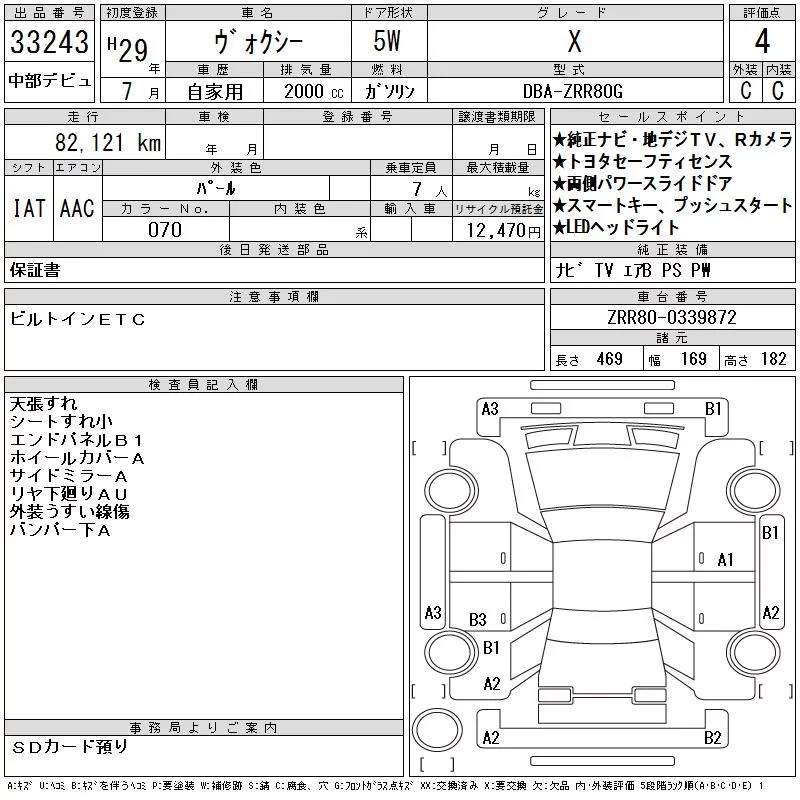Click the front-left wheel circle in diagram
This screenshot has width=800, height=800.
pos(451,491)
